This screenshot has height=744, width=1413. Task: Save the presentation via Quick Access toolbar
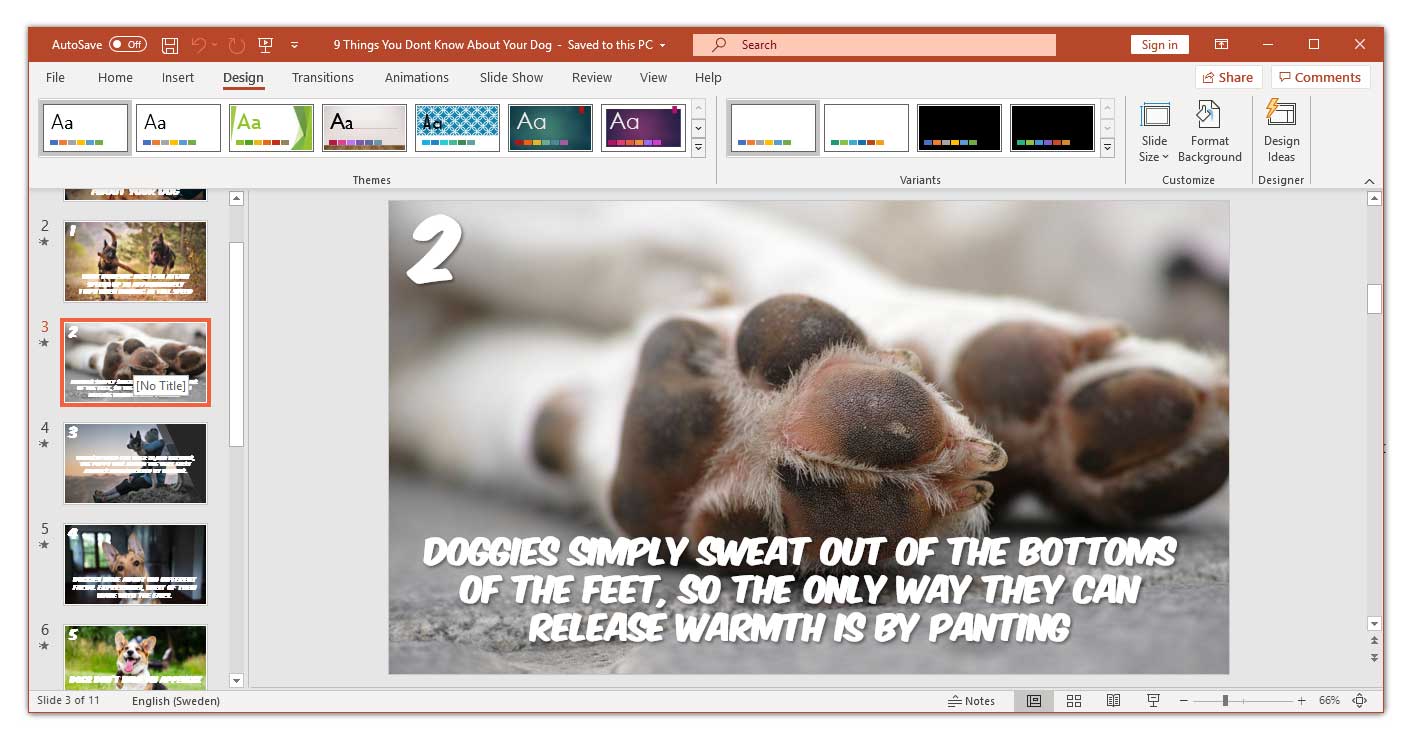click(169, 44)
